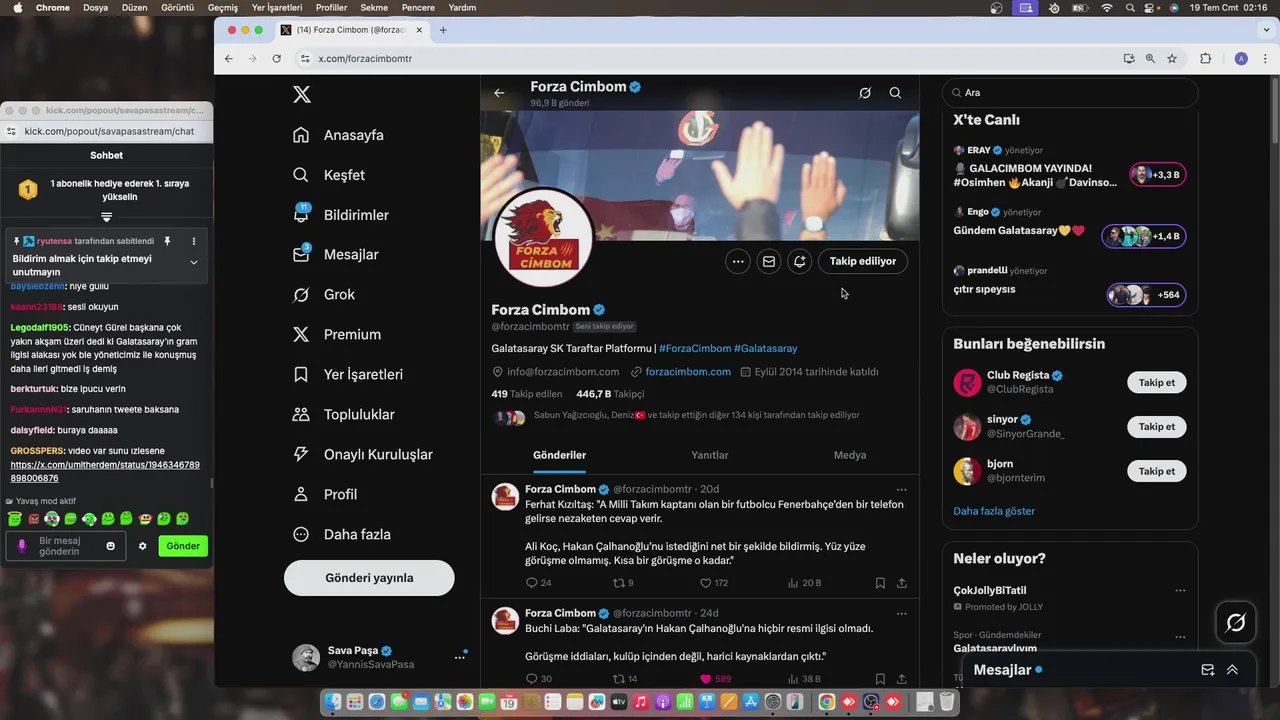Click #ForzaCimbom hashtag
This screenshot has height=720, width=1280.
pyautogui.click(x=695, y=349)
